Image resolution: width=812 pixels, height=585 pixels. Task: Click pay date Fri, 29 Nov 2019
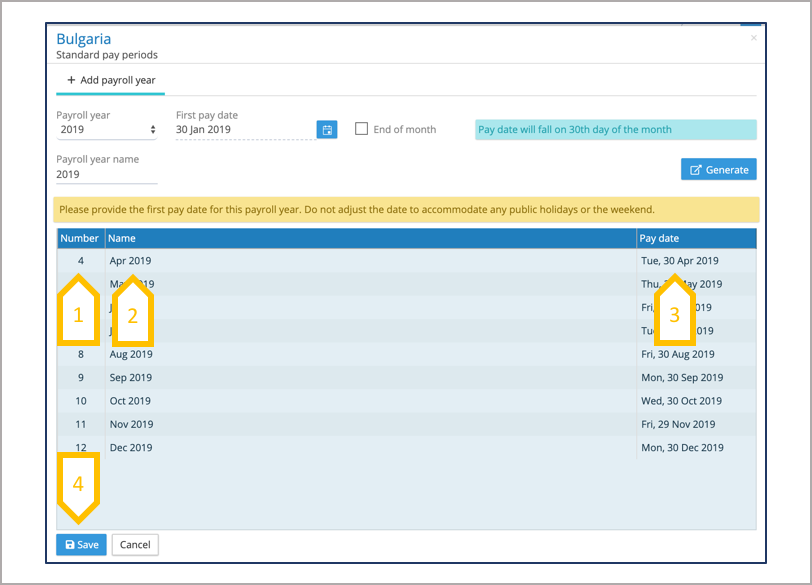680,425
